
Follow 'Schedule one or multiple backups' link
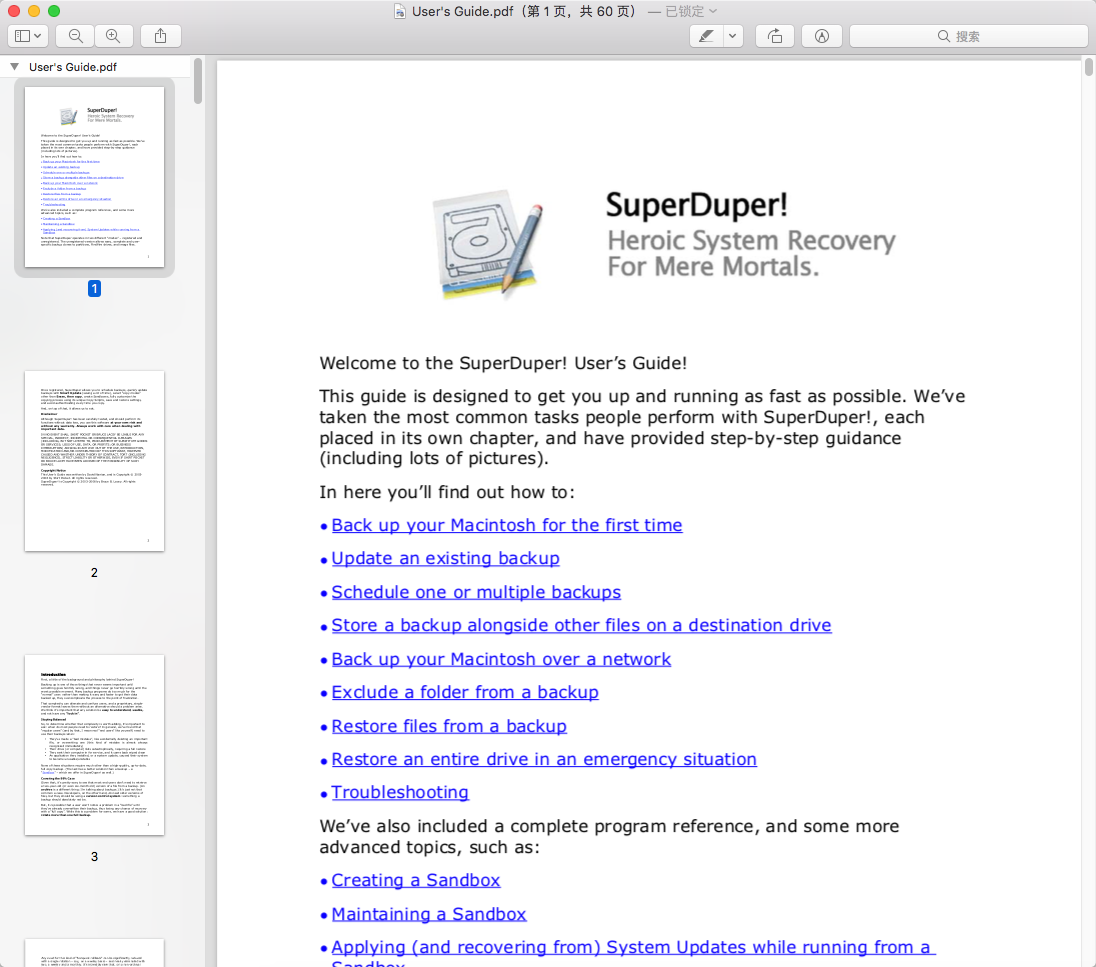[x=476, y=592]
